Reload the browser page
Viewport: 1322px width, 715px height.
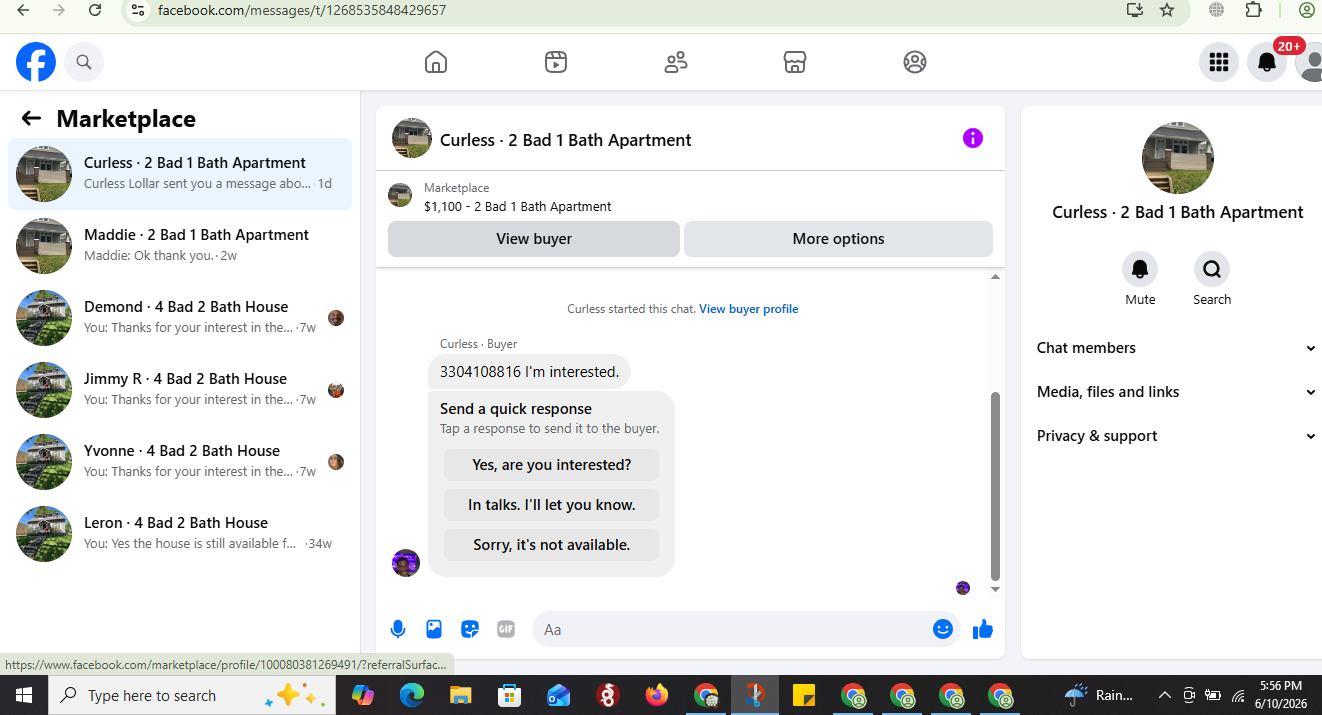[x=95, y=10]
